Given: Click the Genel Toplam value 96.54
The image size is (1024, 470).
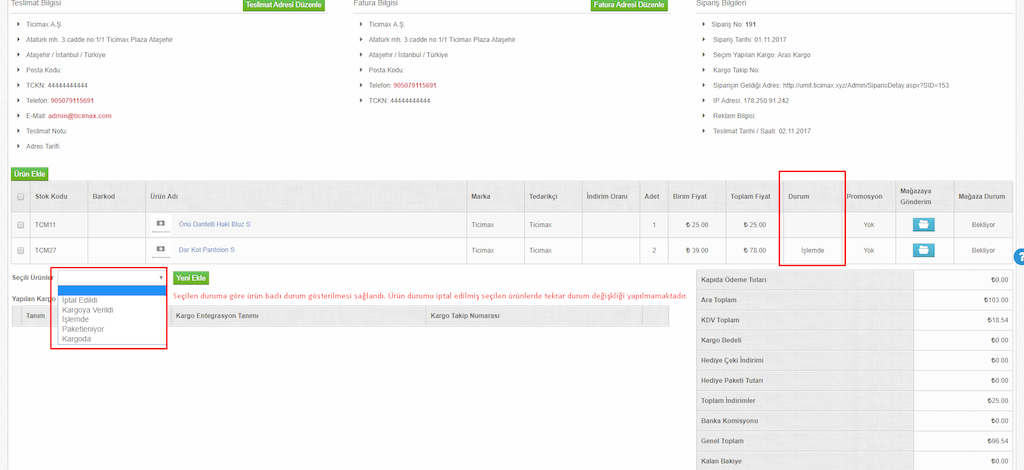Looking at the screenshot, I should click(996, 441).
